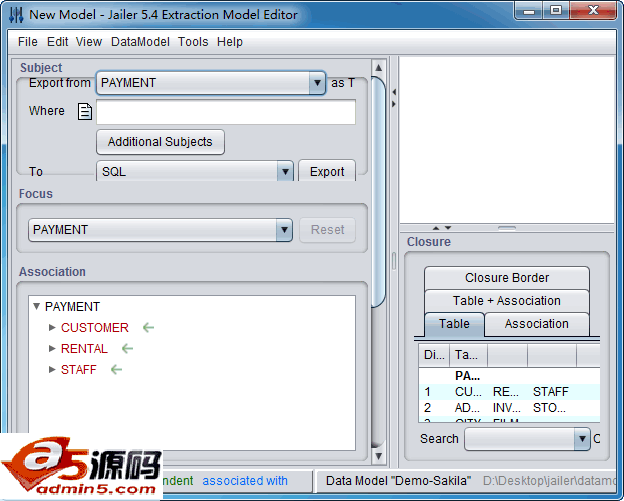Collapse the PAYMENT tree node
This screenshot has height=501, width=624.
coord(37,306)
